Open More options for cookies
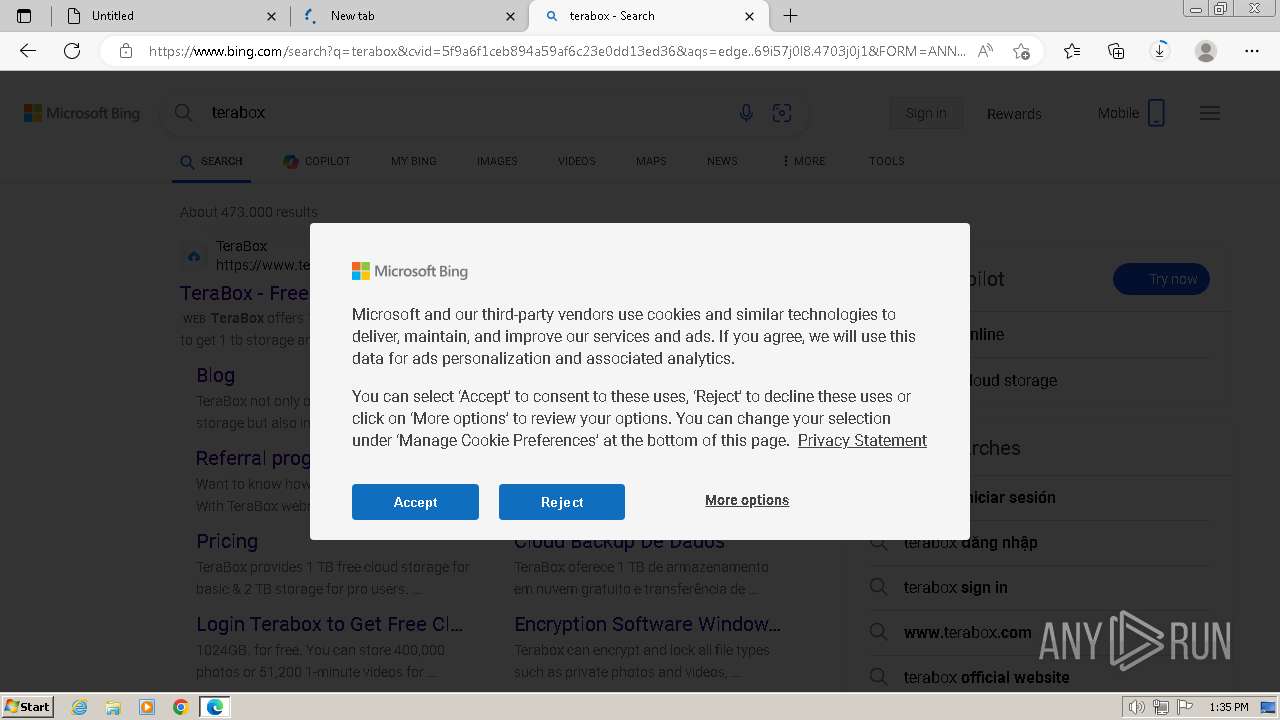The height and width of the screenshot is (720, 1280). pyautogui.click(x=747, y=500)
